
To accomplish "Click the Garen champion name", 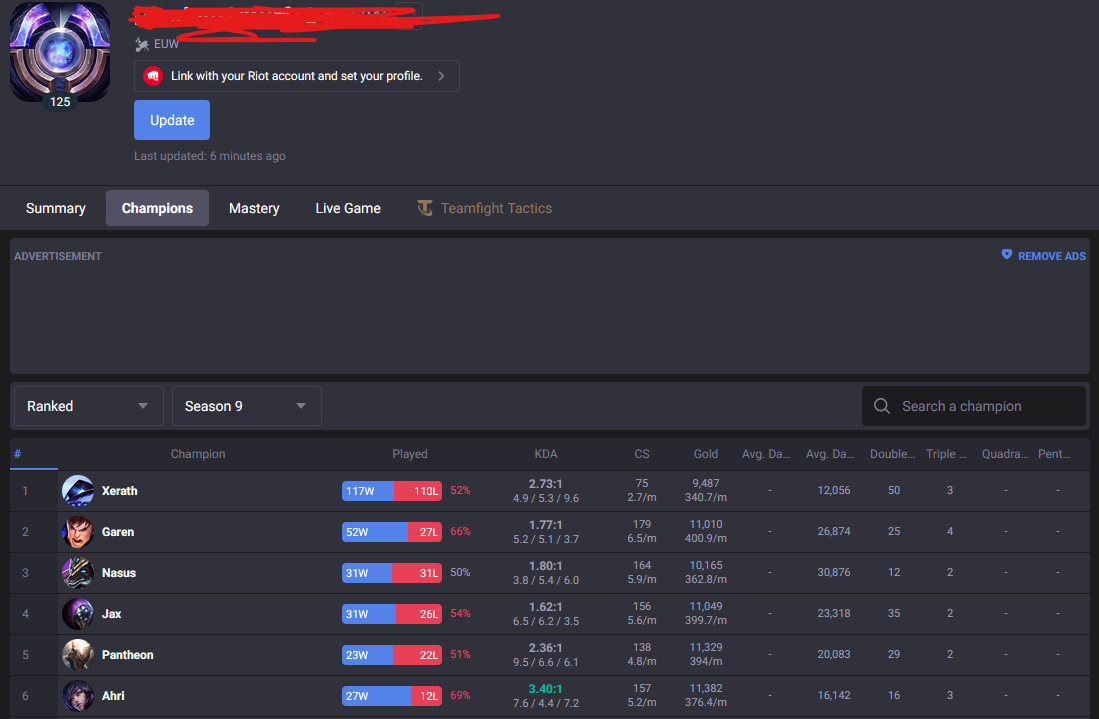I will coord(118,532).
